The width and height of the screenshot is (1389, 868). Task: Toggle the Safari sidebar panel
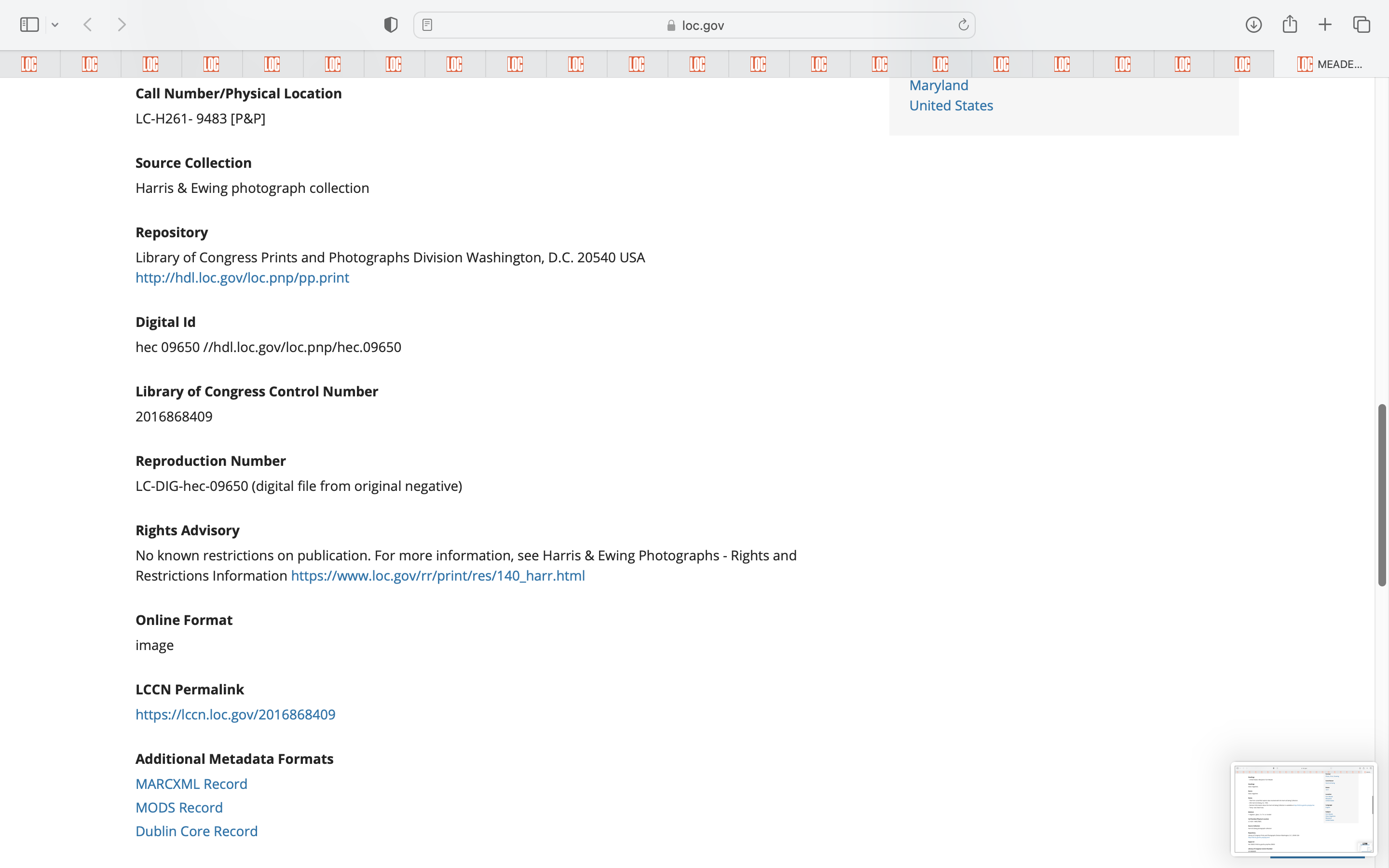(x=29, y=25)
